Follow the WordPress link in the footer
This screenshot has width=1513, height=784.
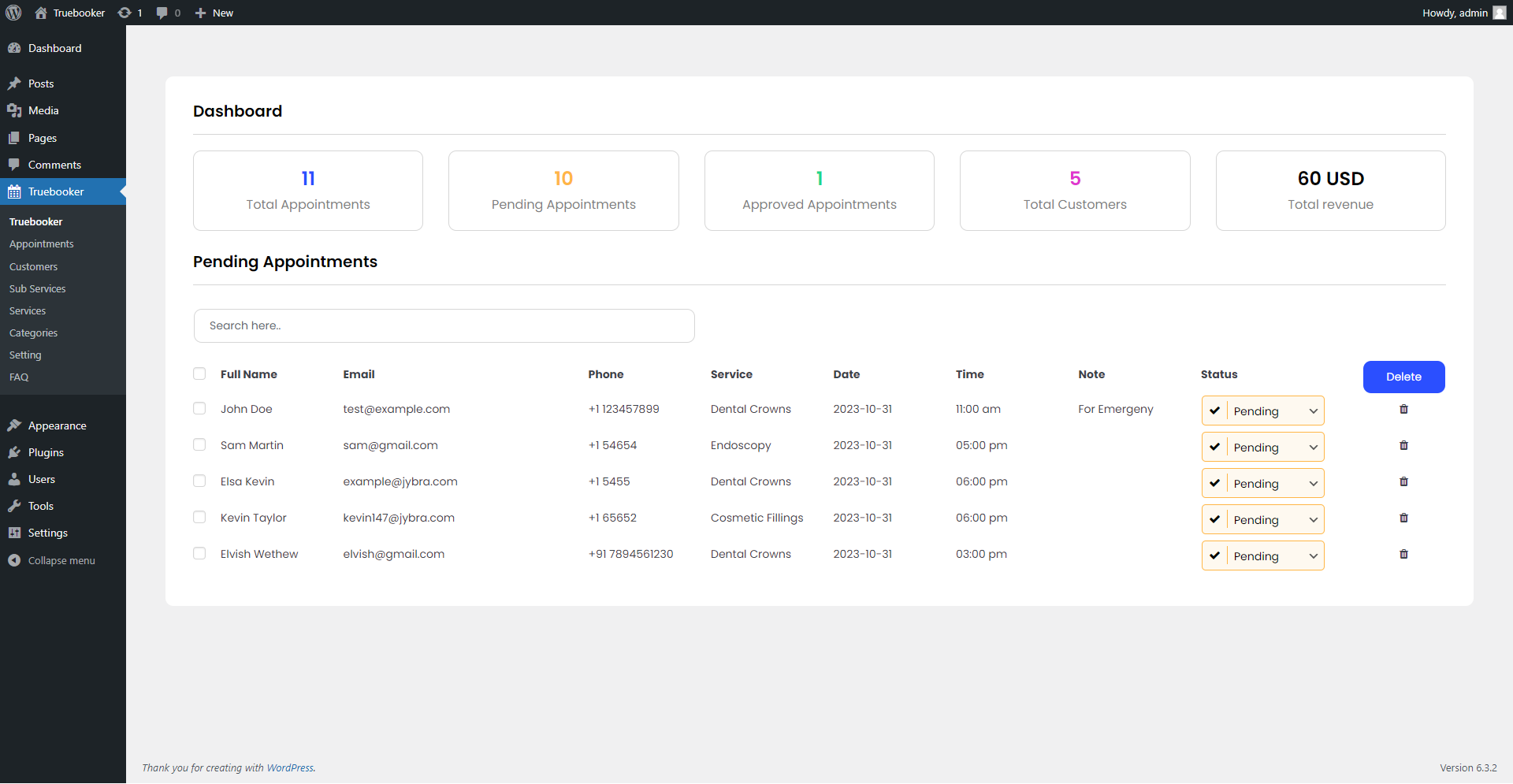[290, 767]
